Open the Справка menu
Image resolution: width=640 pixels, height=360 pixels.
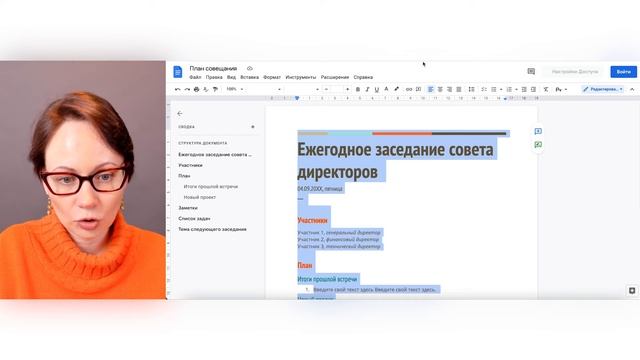coord(363,77)
